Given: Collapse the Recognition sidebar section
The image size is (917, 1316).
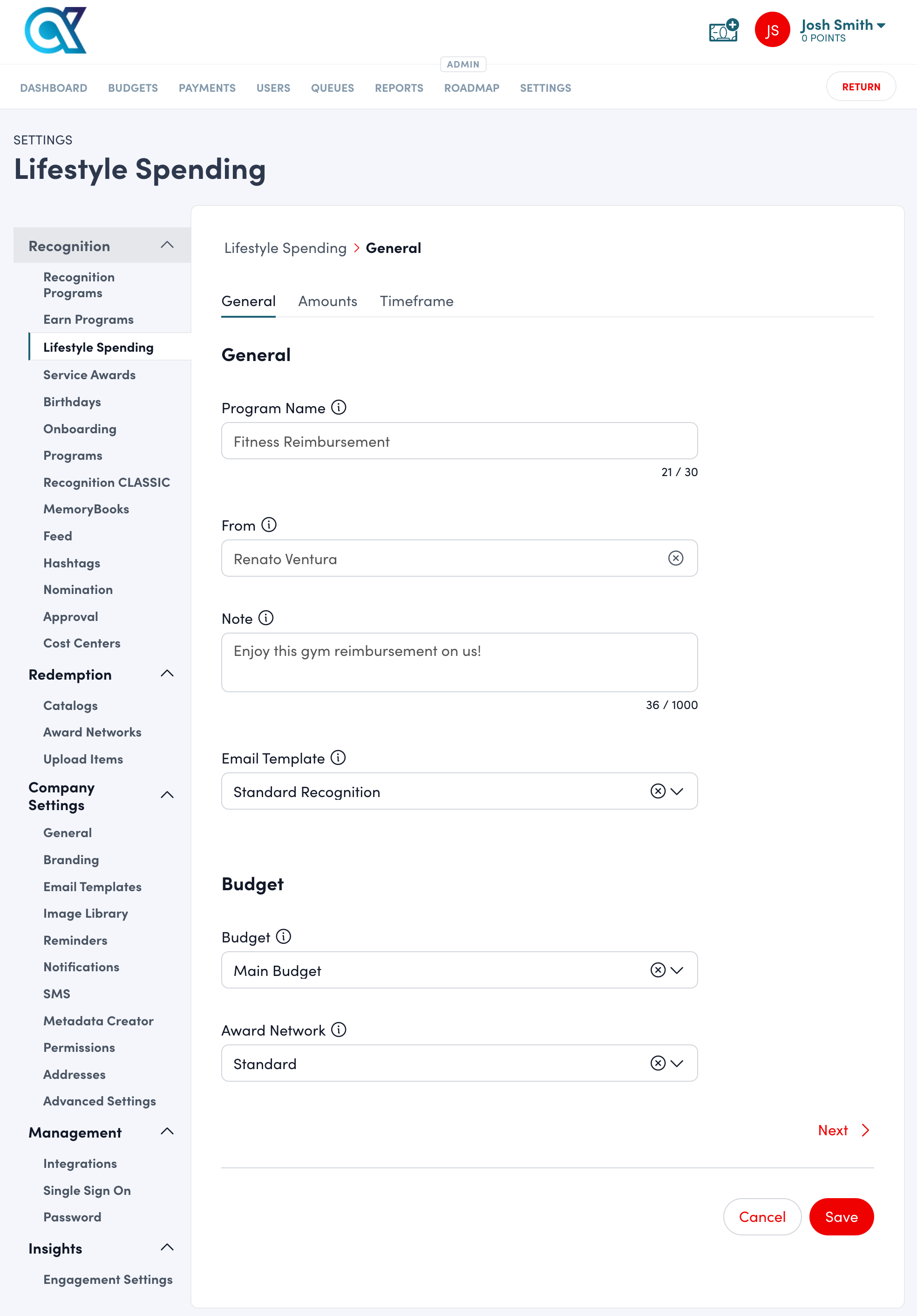Looking at the screenshot, I should point(167,245).
